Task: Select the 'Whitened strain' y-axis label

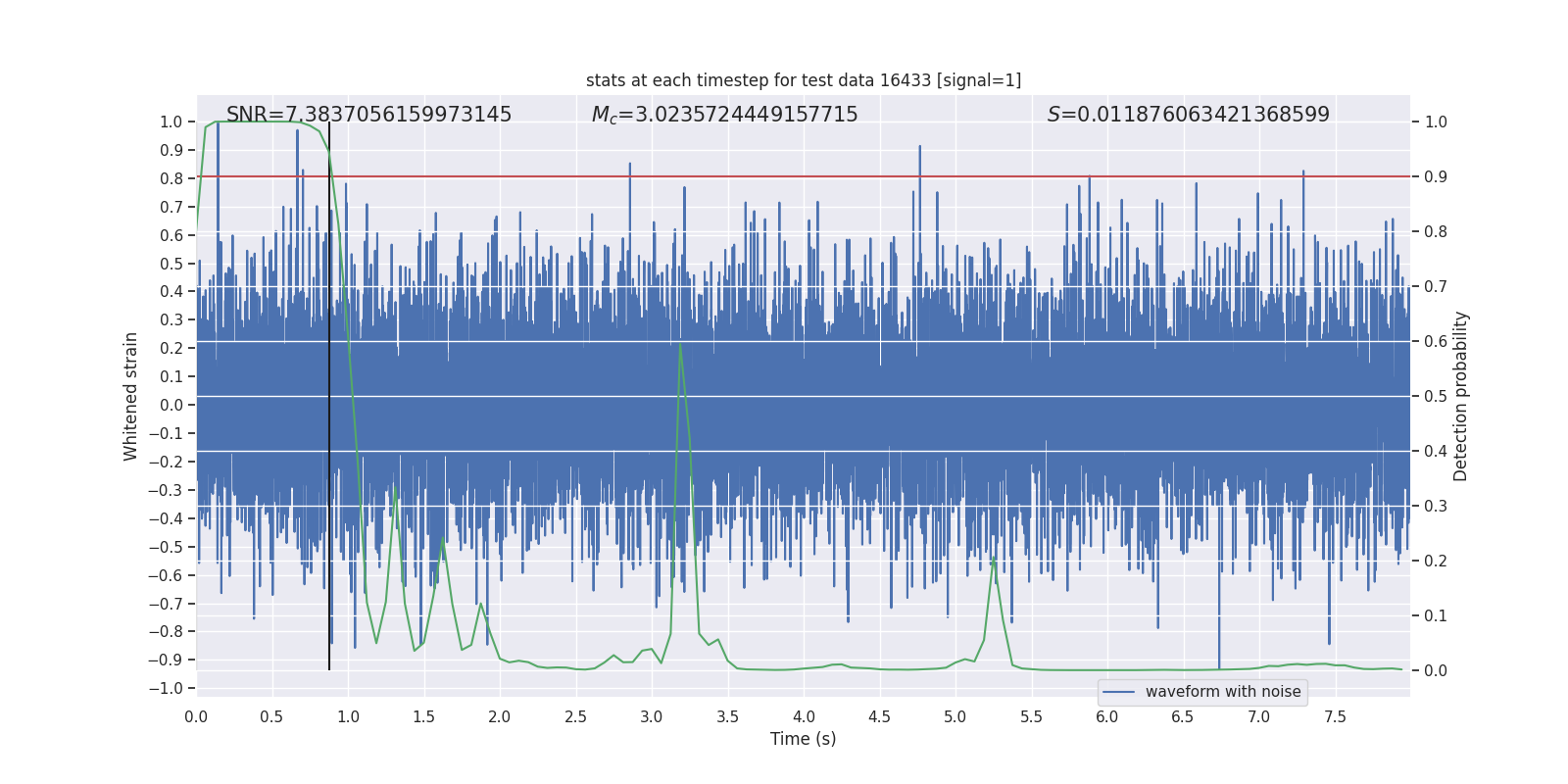Action: 130,396
